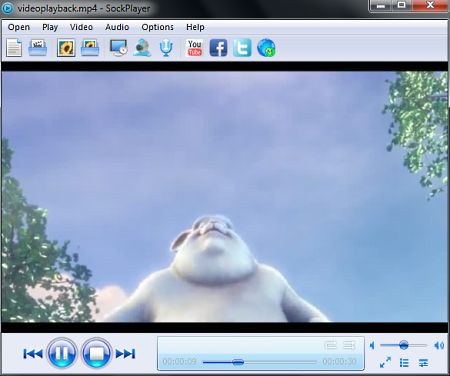Open the YouTube toolbar icon

195,48
